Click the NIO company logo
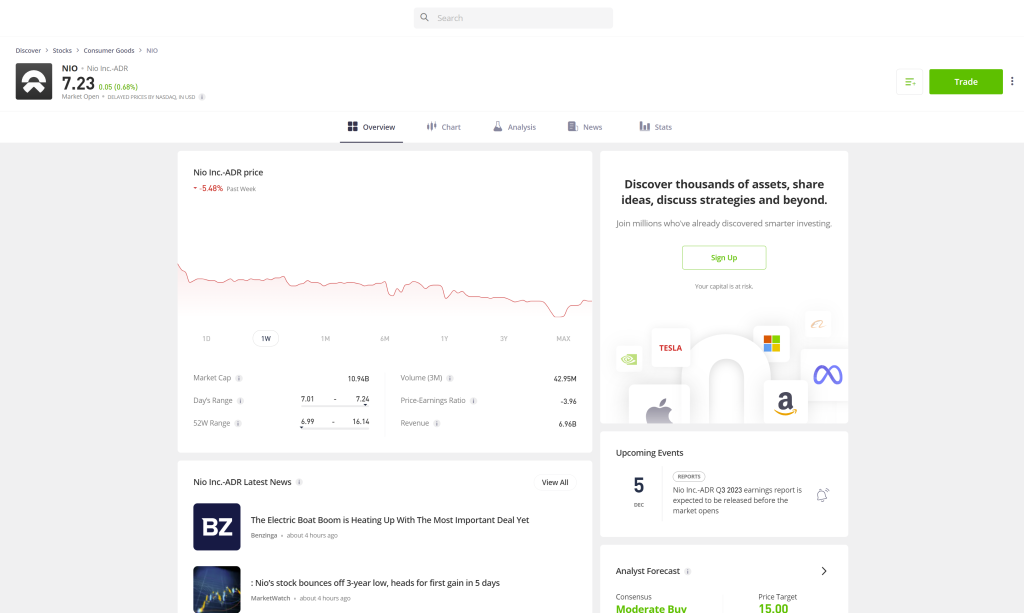This screenshot has width=1024, height=613. 33,81
